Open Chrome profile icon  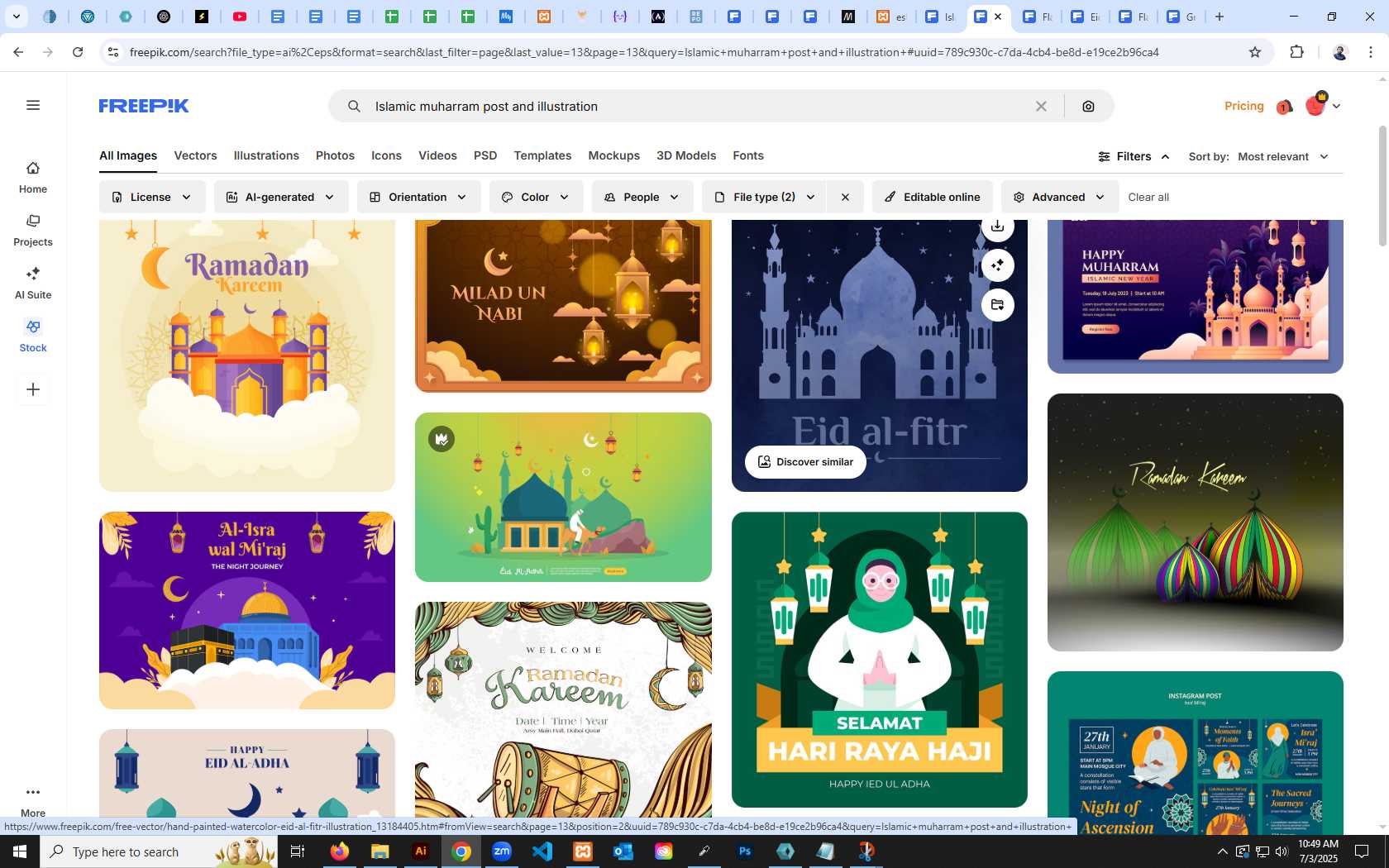point(1340,52)
